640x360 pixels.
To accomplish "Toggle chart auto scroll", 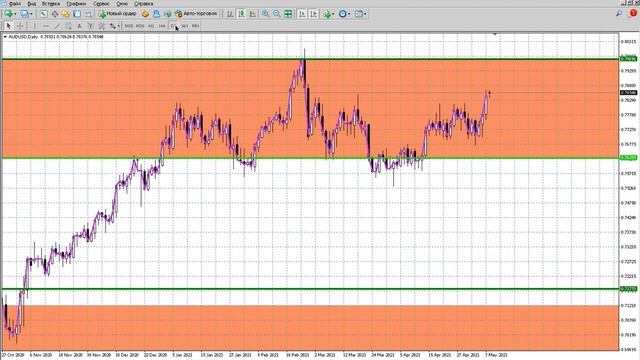I will (x=302, y=14).
